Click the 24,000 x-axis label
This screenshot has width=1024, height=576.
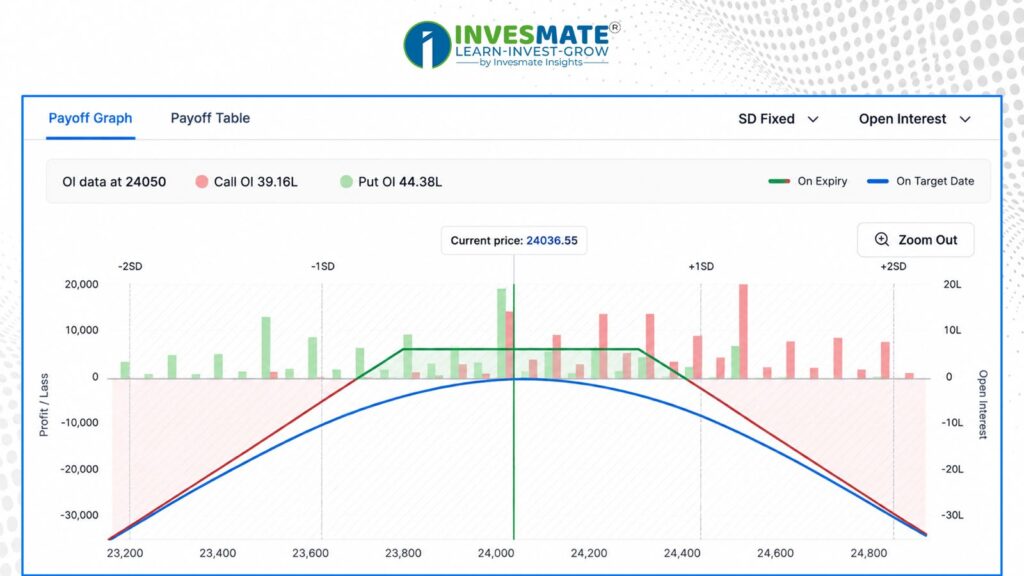pos(496,553)
